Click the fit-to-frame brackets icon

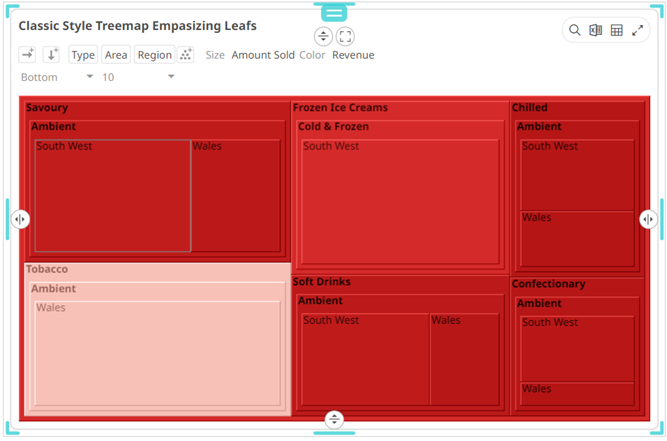[345, 36]
